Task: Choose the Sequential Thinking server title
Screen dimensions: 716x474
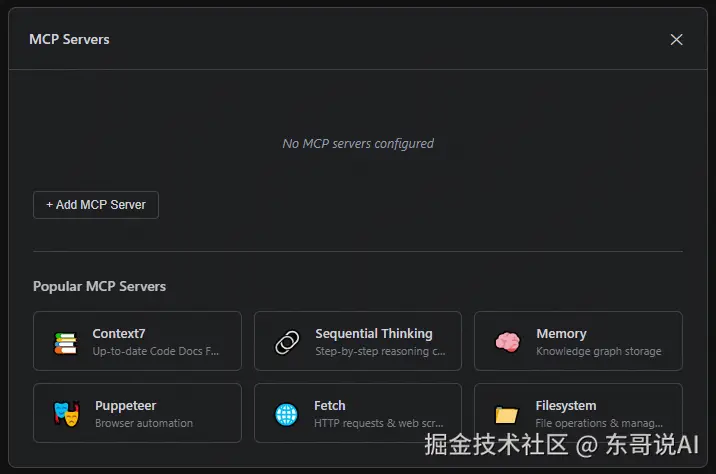Action: point(373,334)
